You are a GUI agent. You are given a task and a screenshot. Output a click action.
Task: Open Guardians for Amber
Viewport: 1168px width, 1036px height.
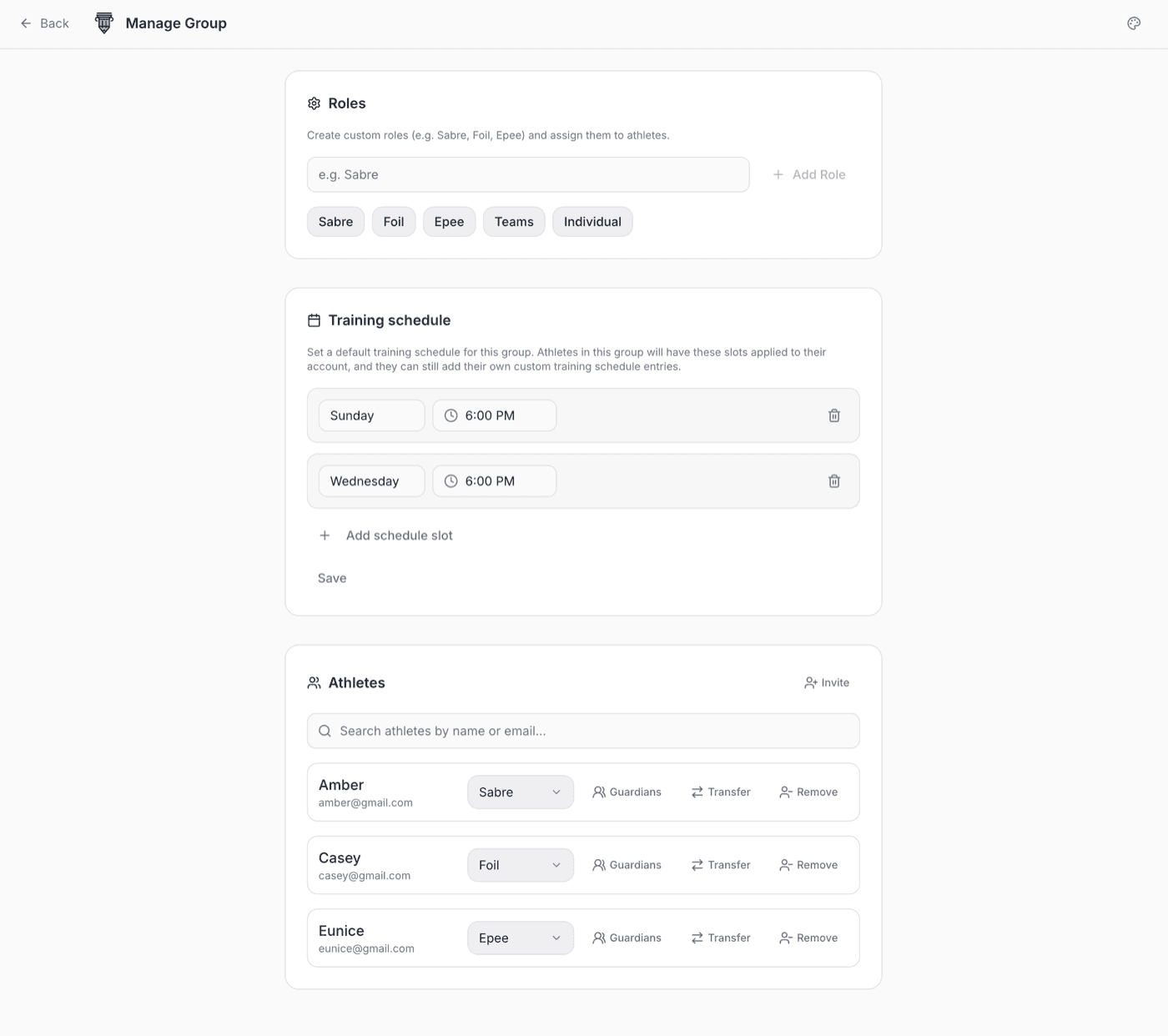click(627, 792)
